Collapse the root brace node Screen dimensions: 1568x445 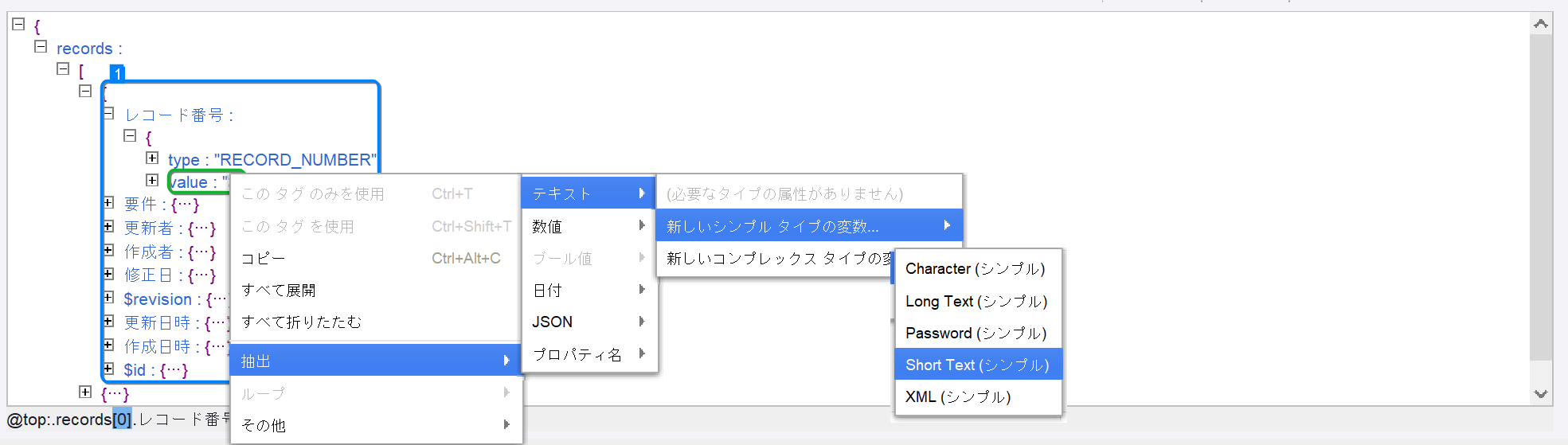(x=18, y=24)
